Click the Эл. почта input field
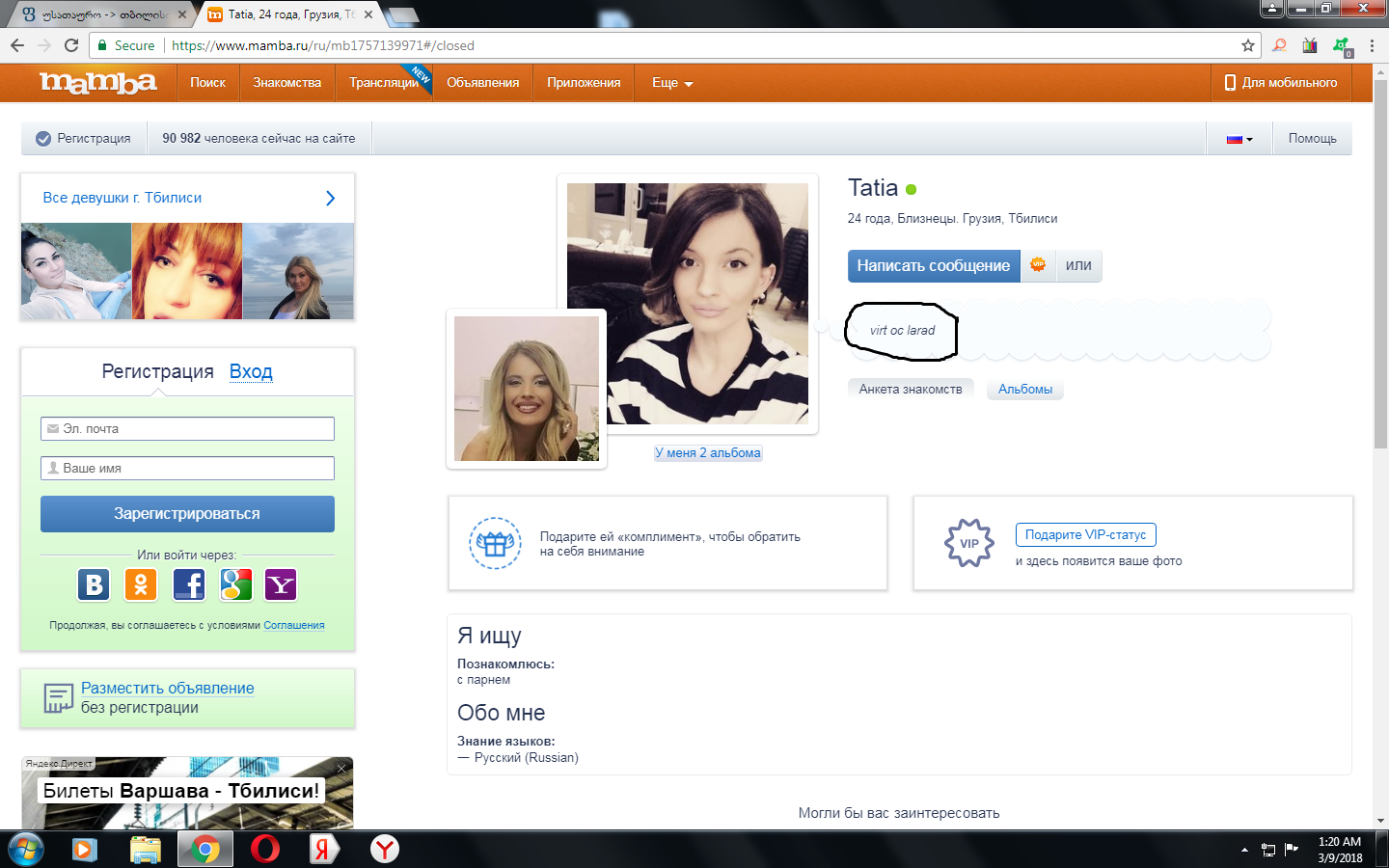Screen dimensions: 1389x868 coord(187,428)
